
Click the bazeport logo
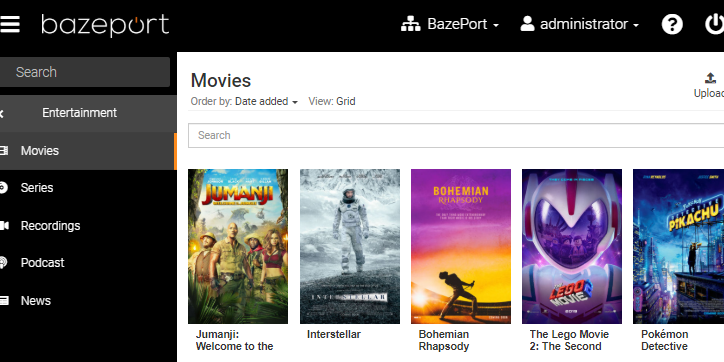[x=105, y=25]
